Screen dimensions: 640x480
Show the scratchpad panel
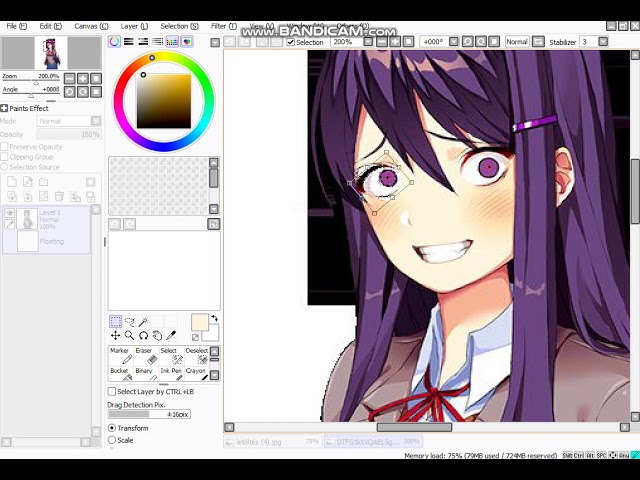tap(187, 42)
